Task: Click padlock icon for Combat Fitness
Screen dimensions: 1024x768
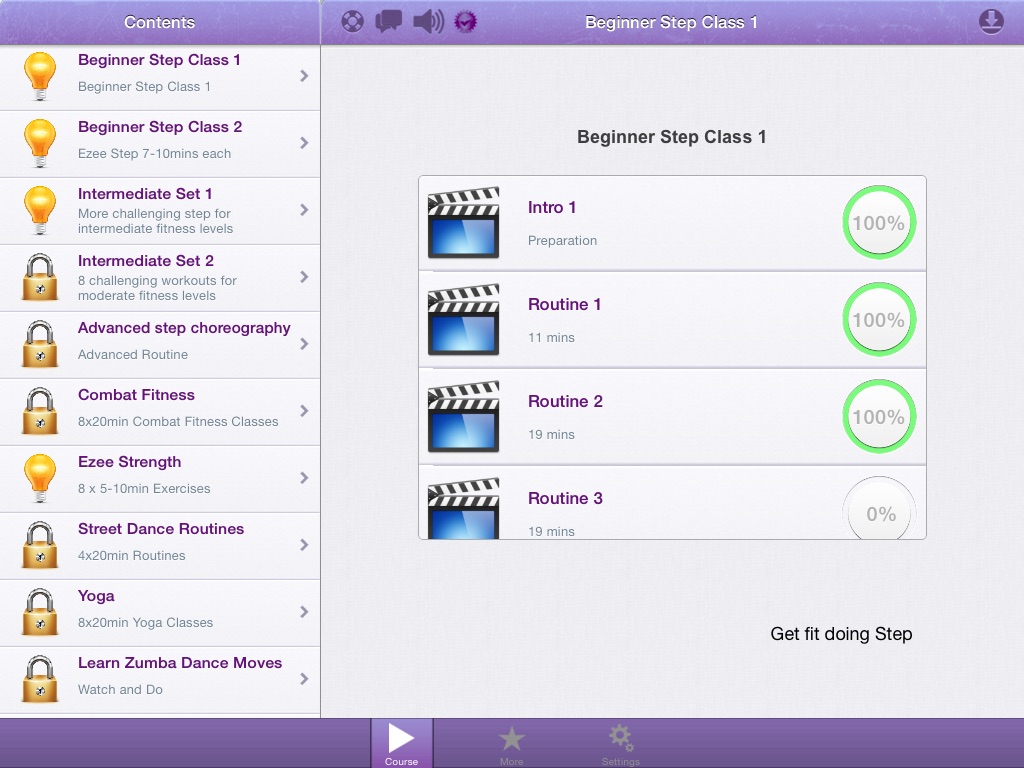Action: point(40,411)
